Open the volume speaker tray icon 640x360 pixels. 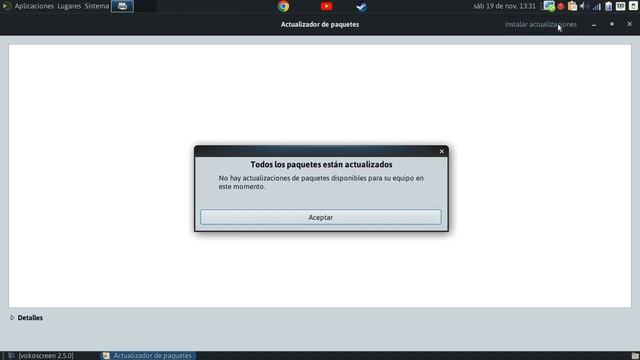tap(584, 6)
